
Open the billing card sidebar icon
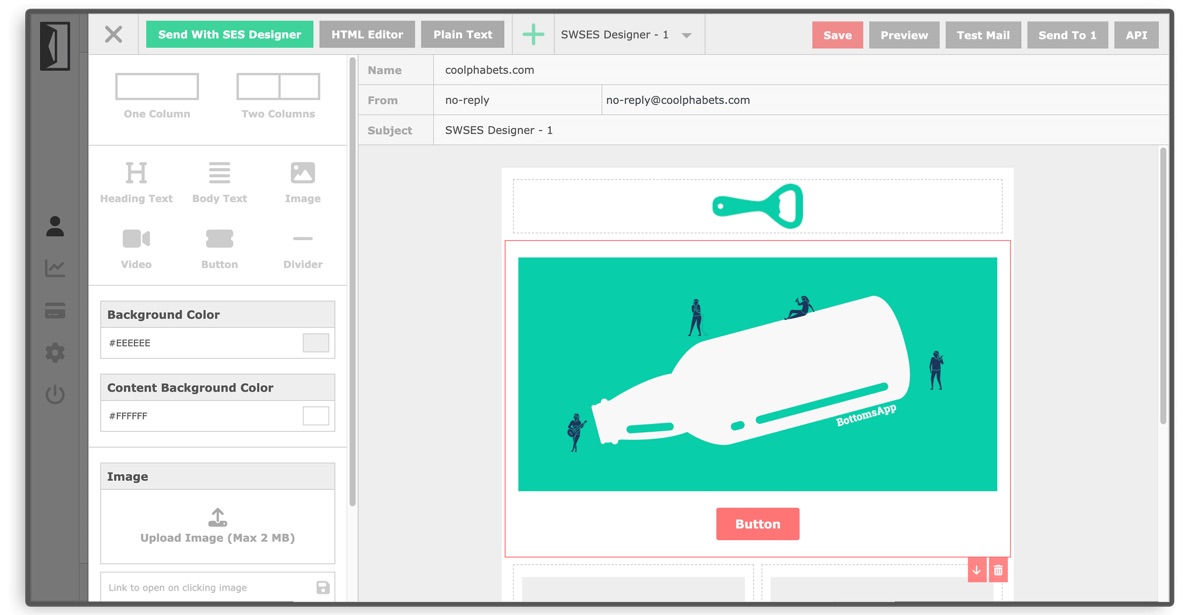click(x=55, y=311)
